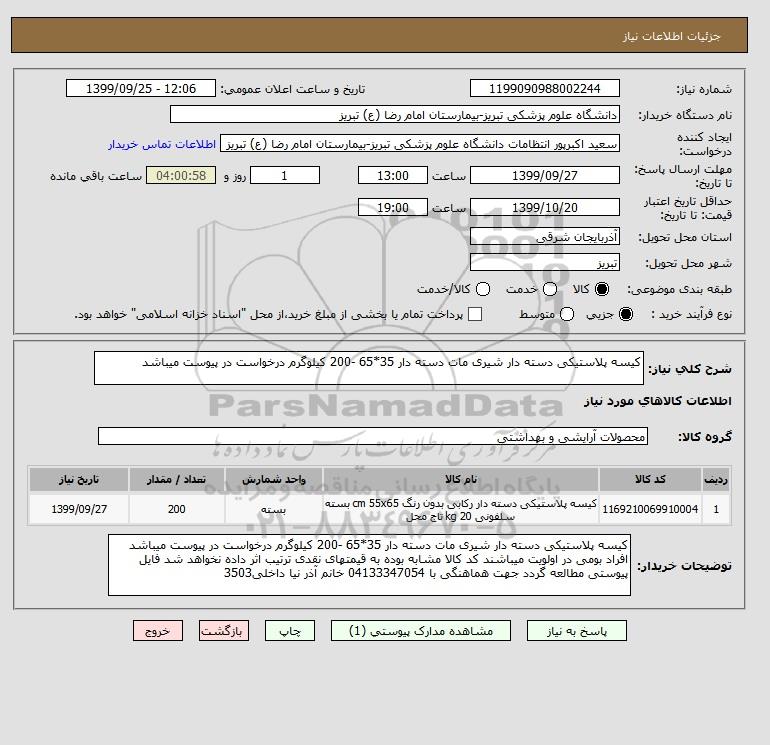This screenshot has height=745, width=770.
Task: Open the buyer contact info link
Action: tap(162, 144)
